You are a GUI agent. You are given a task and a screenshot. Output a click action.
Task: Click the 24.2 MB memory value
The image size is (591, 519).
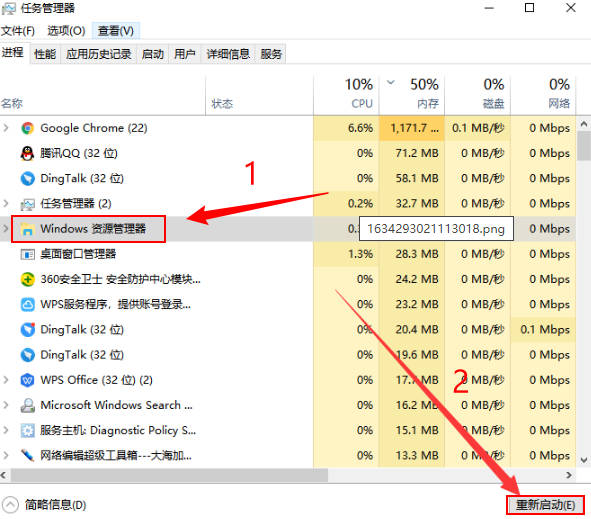point(417,279)
